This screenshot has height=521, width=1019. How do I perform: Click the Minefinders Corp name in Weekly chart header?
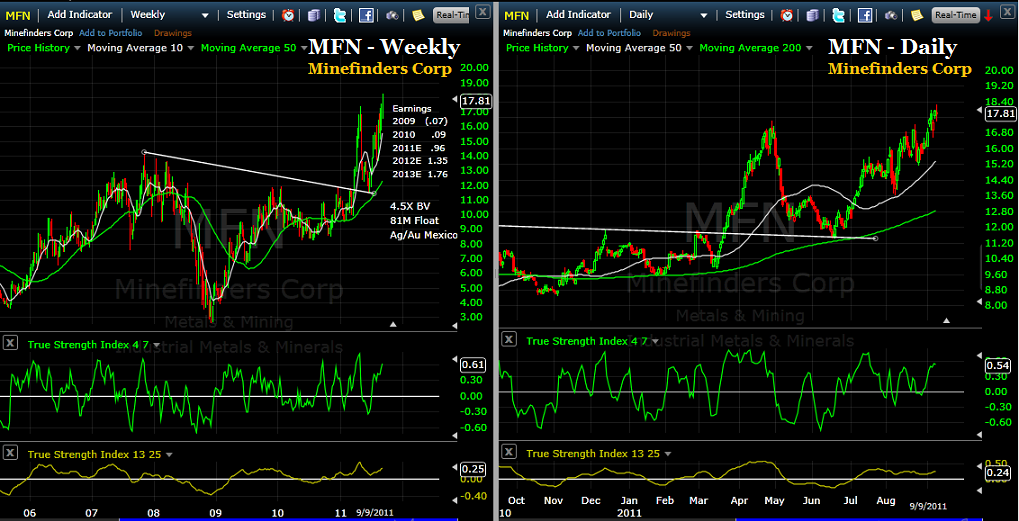[40, 32]
